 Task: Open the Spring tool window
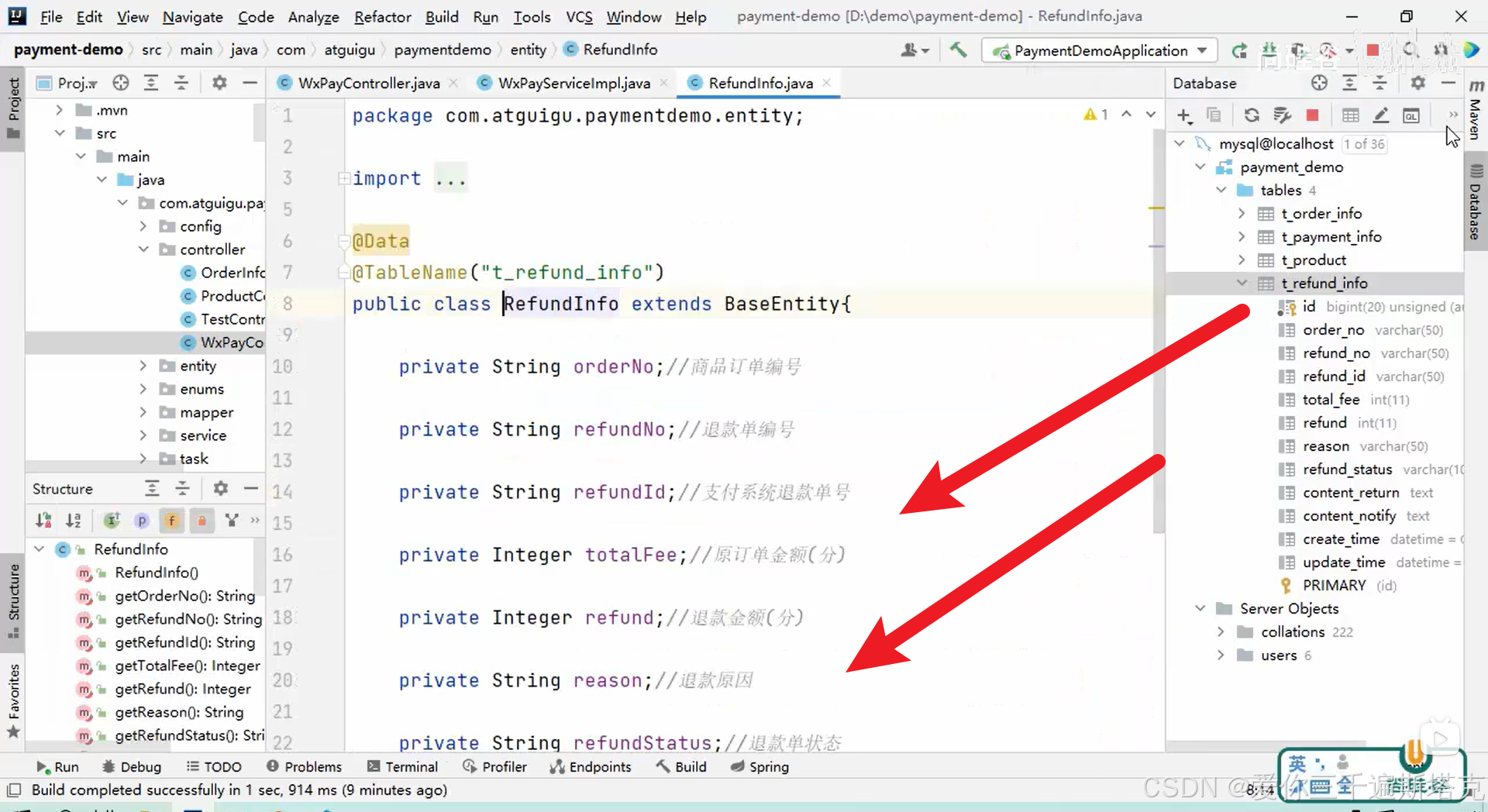click(x=759, y=766)
